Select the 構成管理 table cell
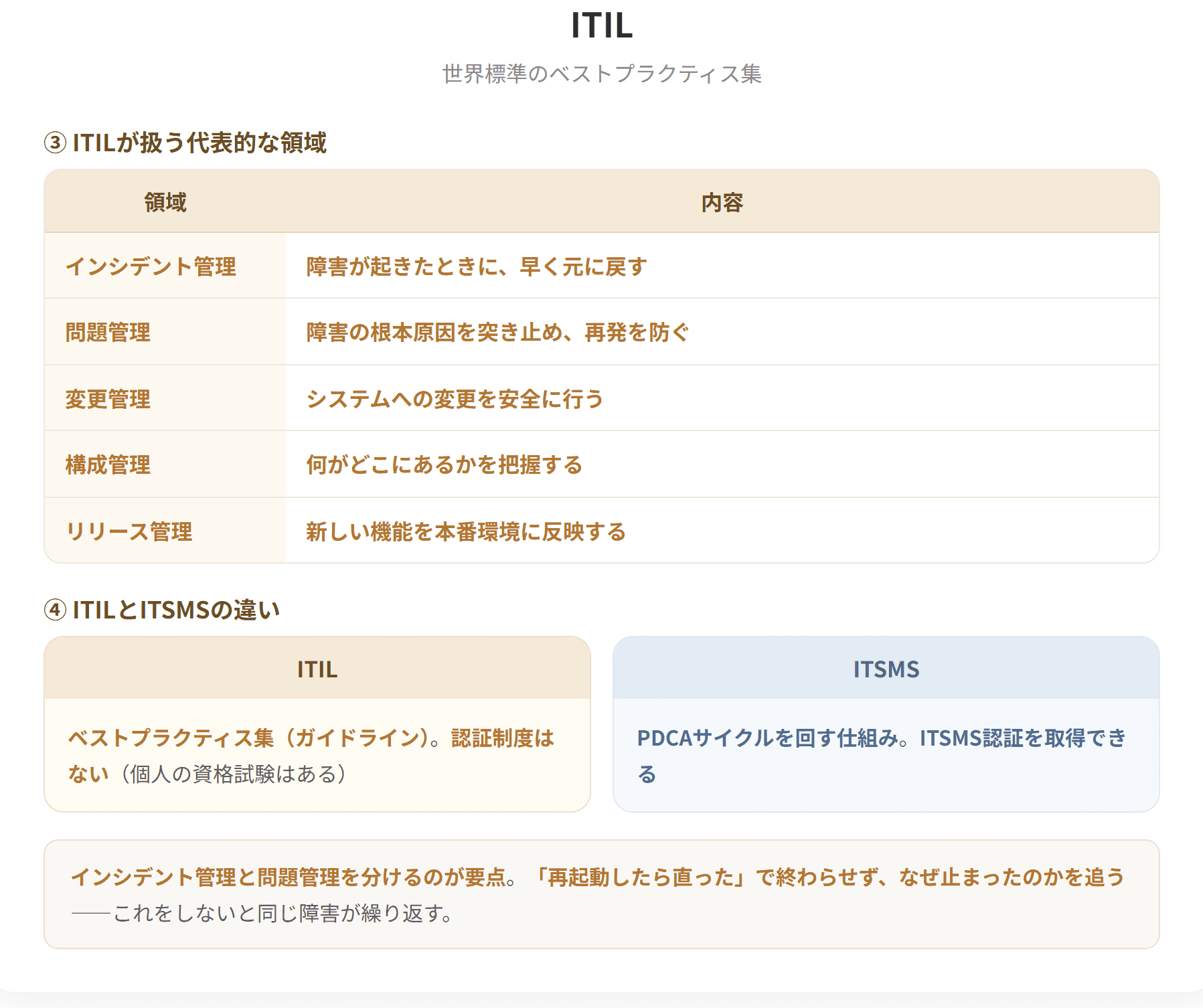1203x1008 pixels. (165, 465)
